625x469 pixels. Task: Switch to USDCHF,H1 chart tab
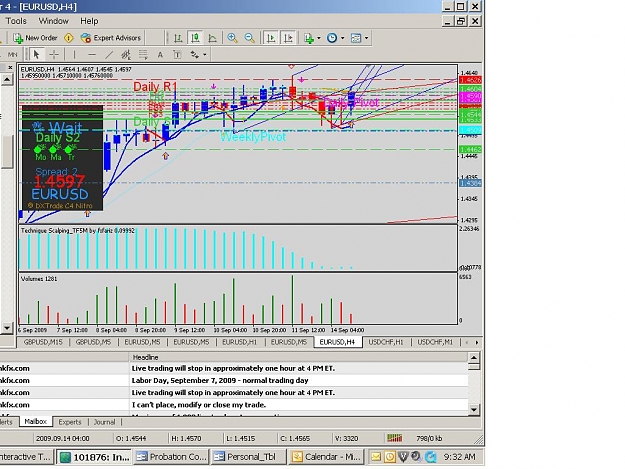tap(386, 342)
